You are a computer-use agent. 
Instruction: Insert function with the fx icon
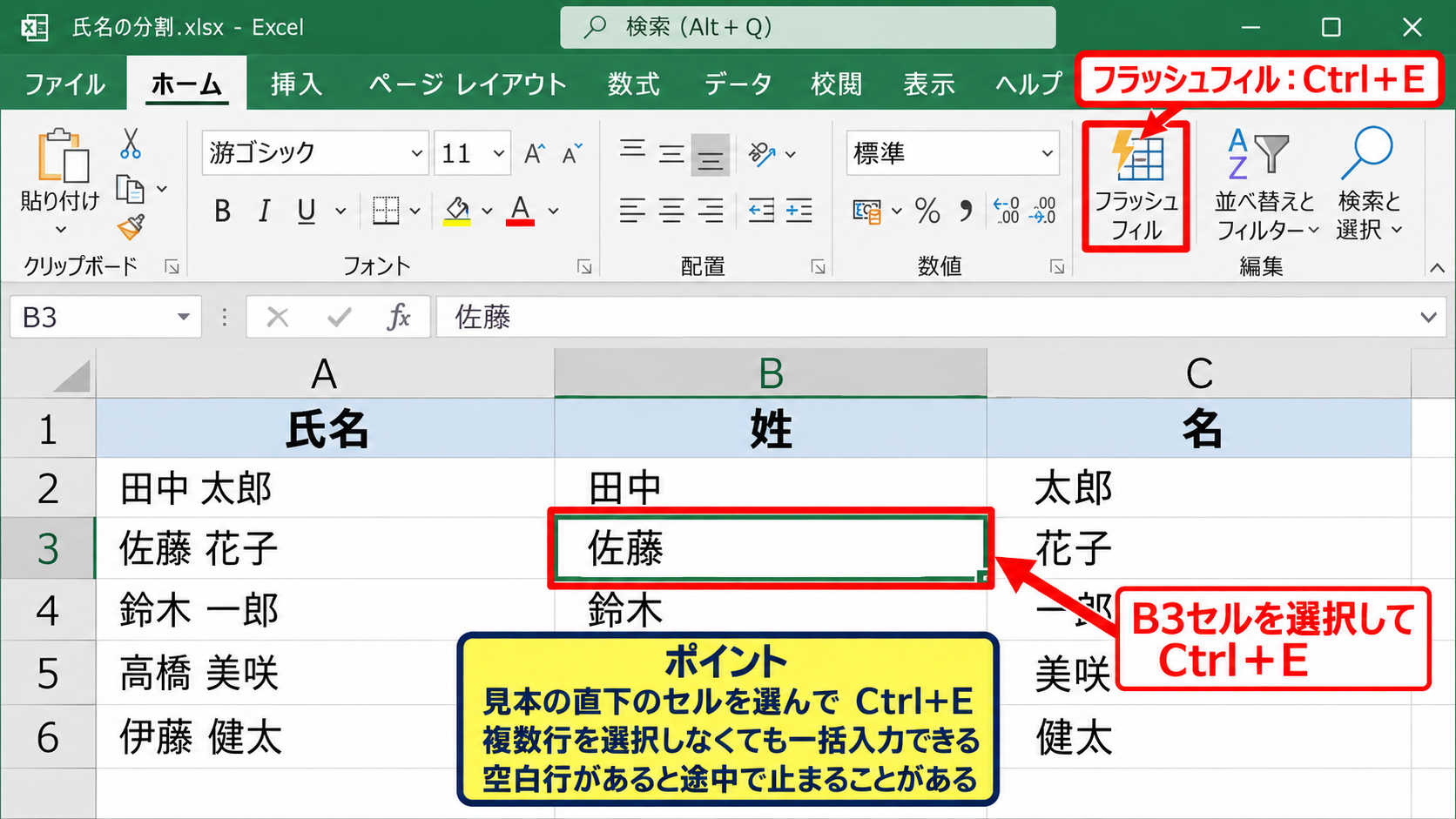pyautogui.click(x=399, y=317)
